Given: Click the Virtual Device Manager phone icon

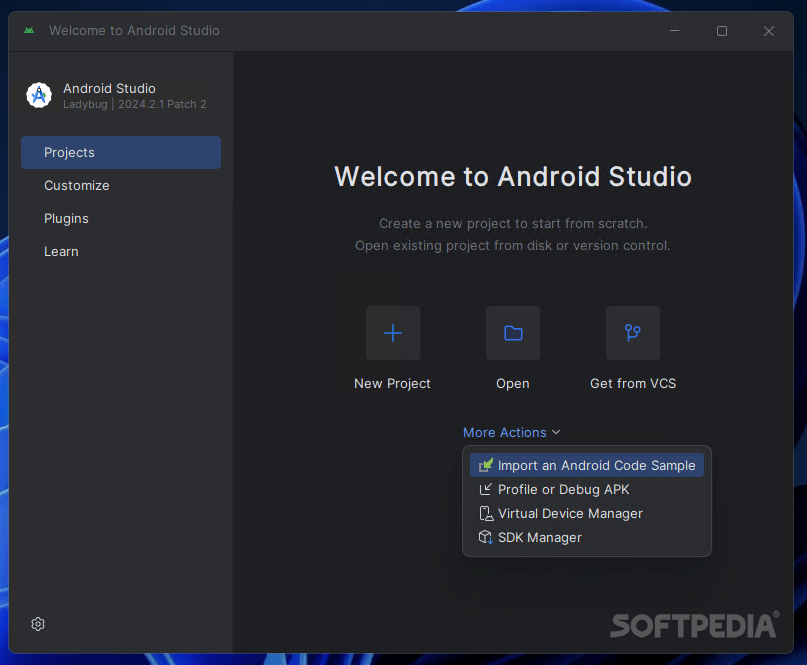Looking at the screenshot, I should (486, 513).
